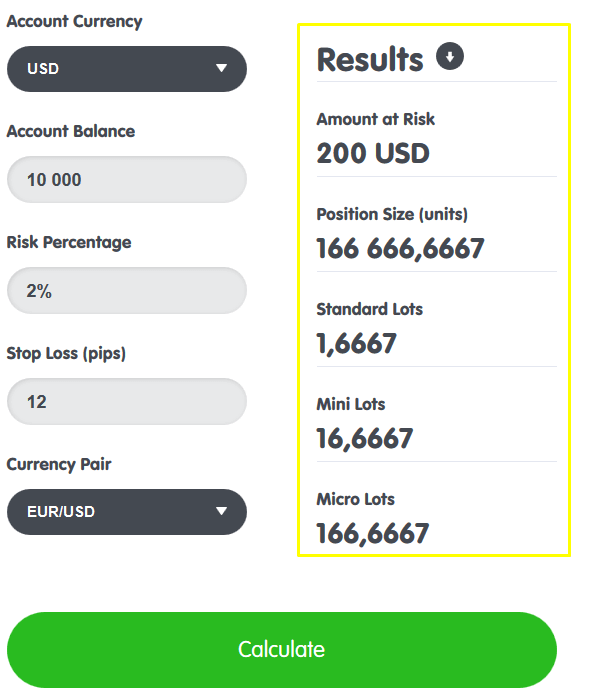The width and height of the screenshot is (589, 690).
Task: Click the Stop Loss pips field
Action: tap(127, 401)
